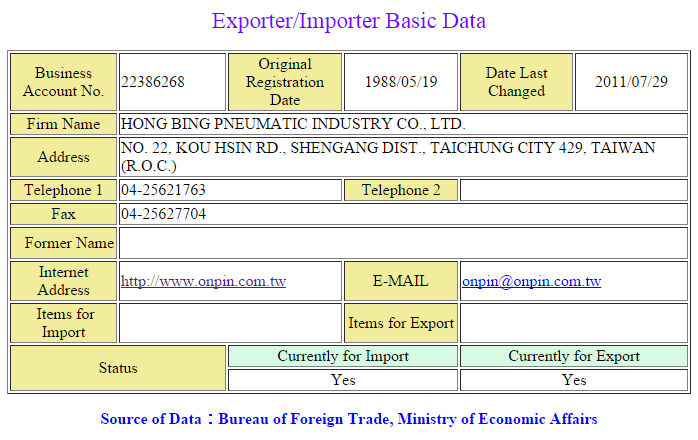Click the firm name HONG BING PNEUMATIC INDUSTRY
Screen dimensions: 698x440
click(x=293, y=124)
